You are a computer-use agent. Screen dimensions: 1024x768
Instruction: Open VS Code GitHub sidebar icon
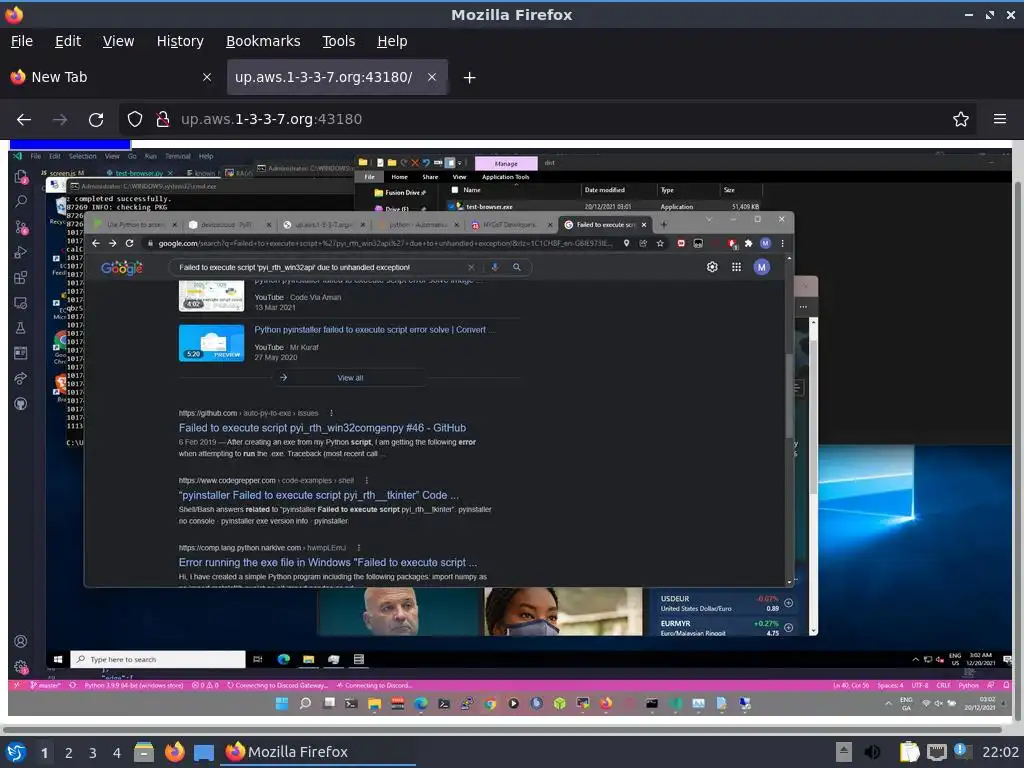(21, 404)
